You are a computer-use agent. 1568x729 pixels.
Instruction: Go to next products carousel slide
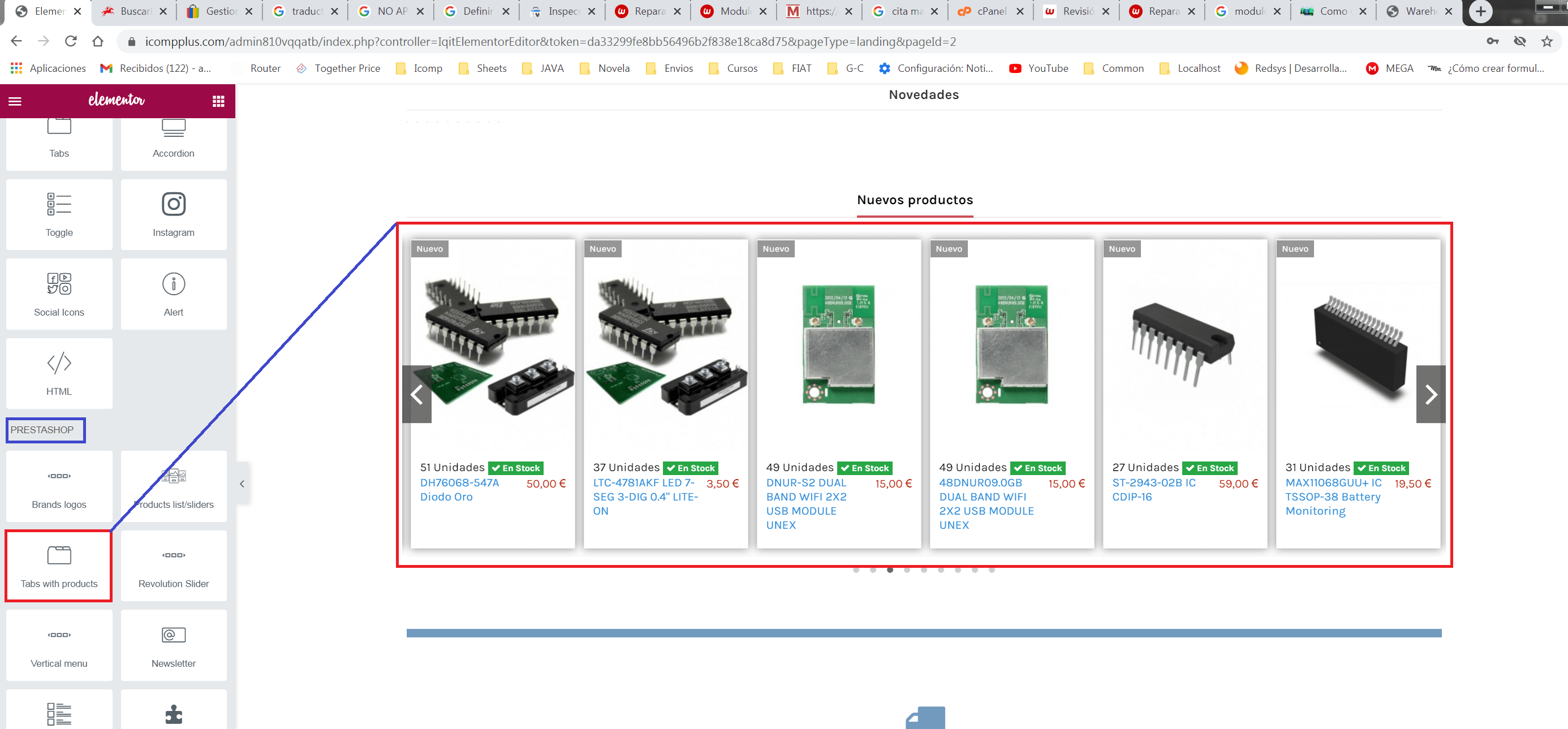[x=1431, y=394]
